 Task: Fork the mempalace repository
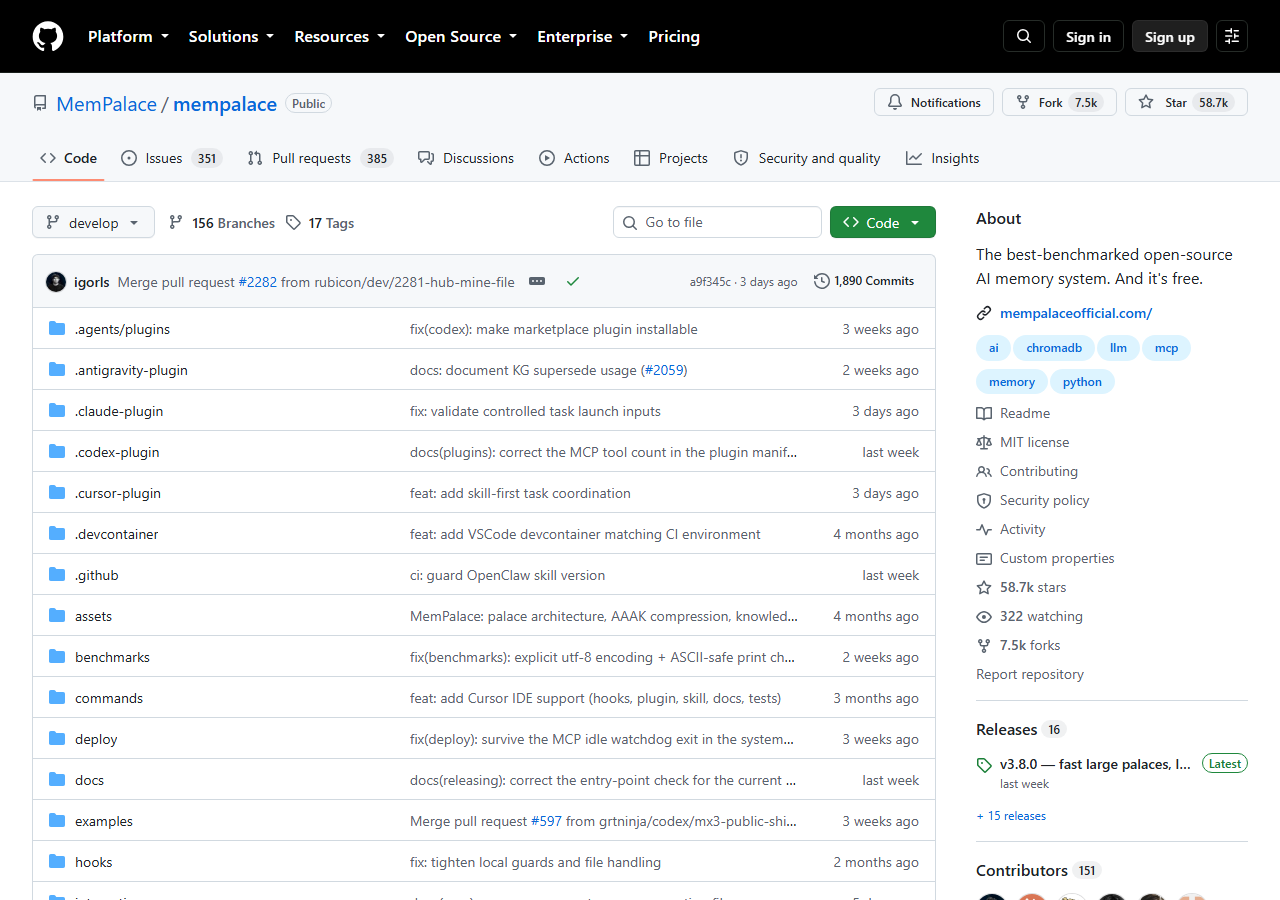[x=1059, y=102]
